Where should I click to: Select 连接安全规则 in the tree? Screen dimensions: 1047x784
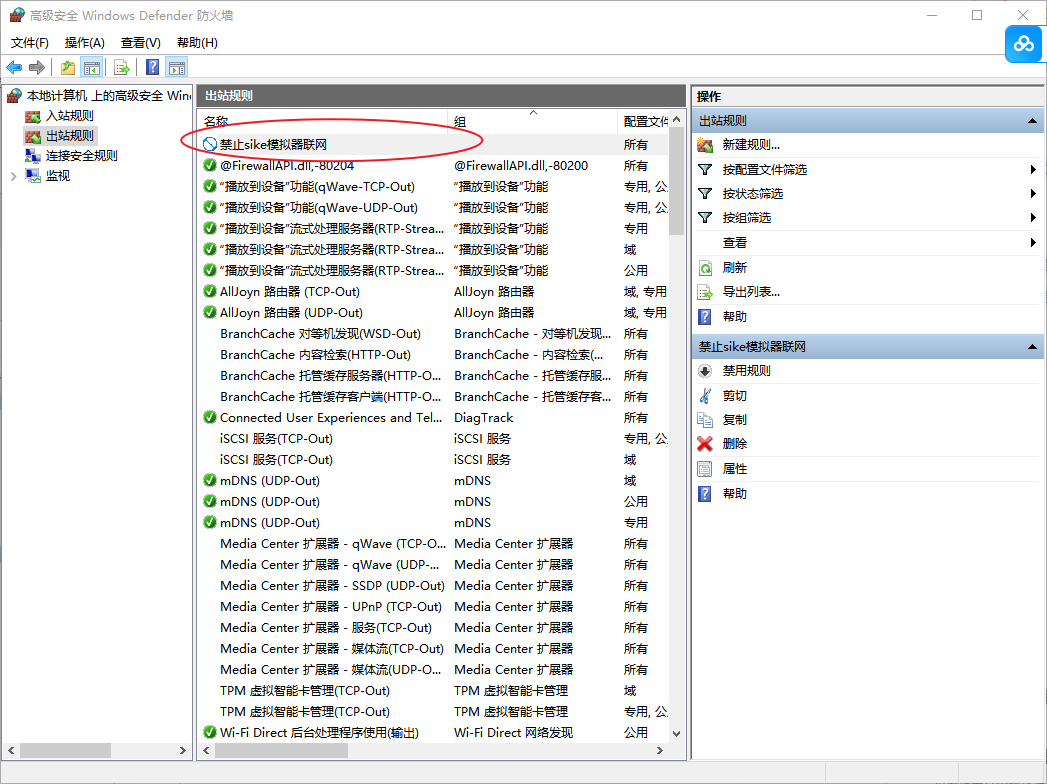pos(81,156)
